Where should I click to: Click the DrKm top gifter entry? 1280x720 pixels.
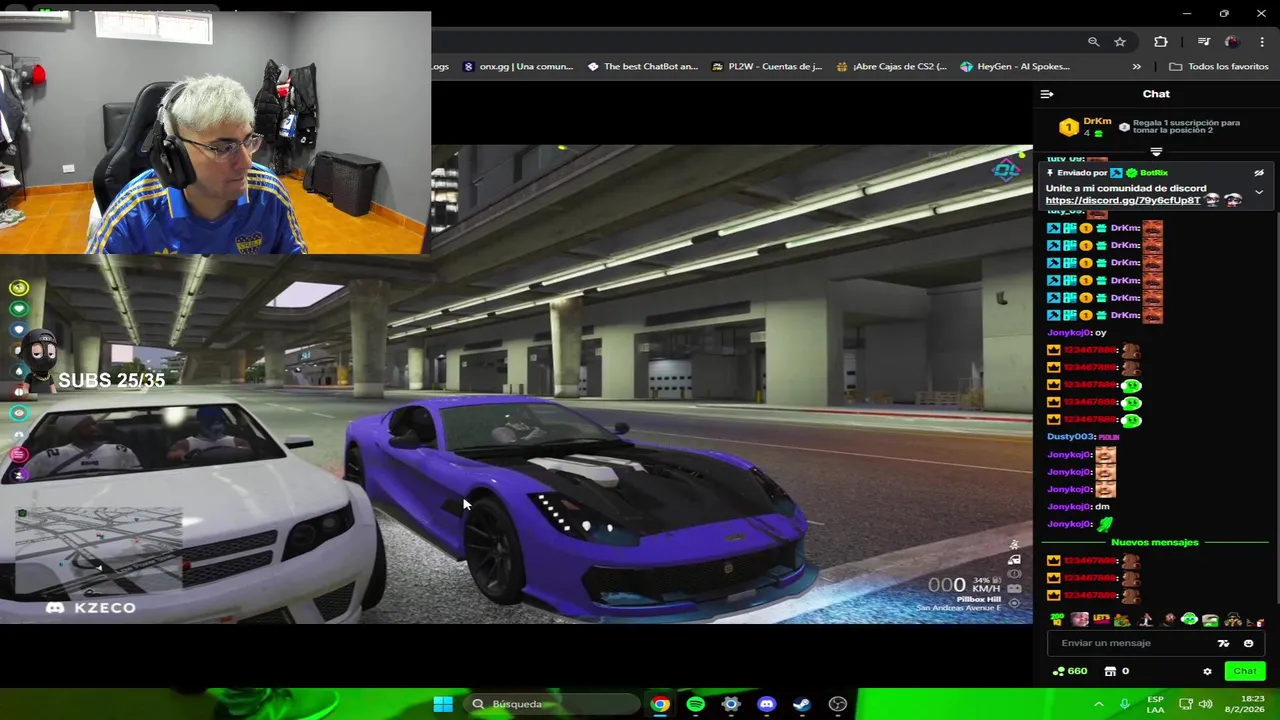(x=1087, y=127)
